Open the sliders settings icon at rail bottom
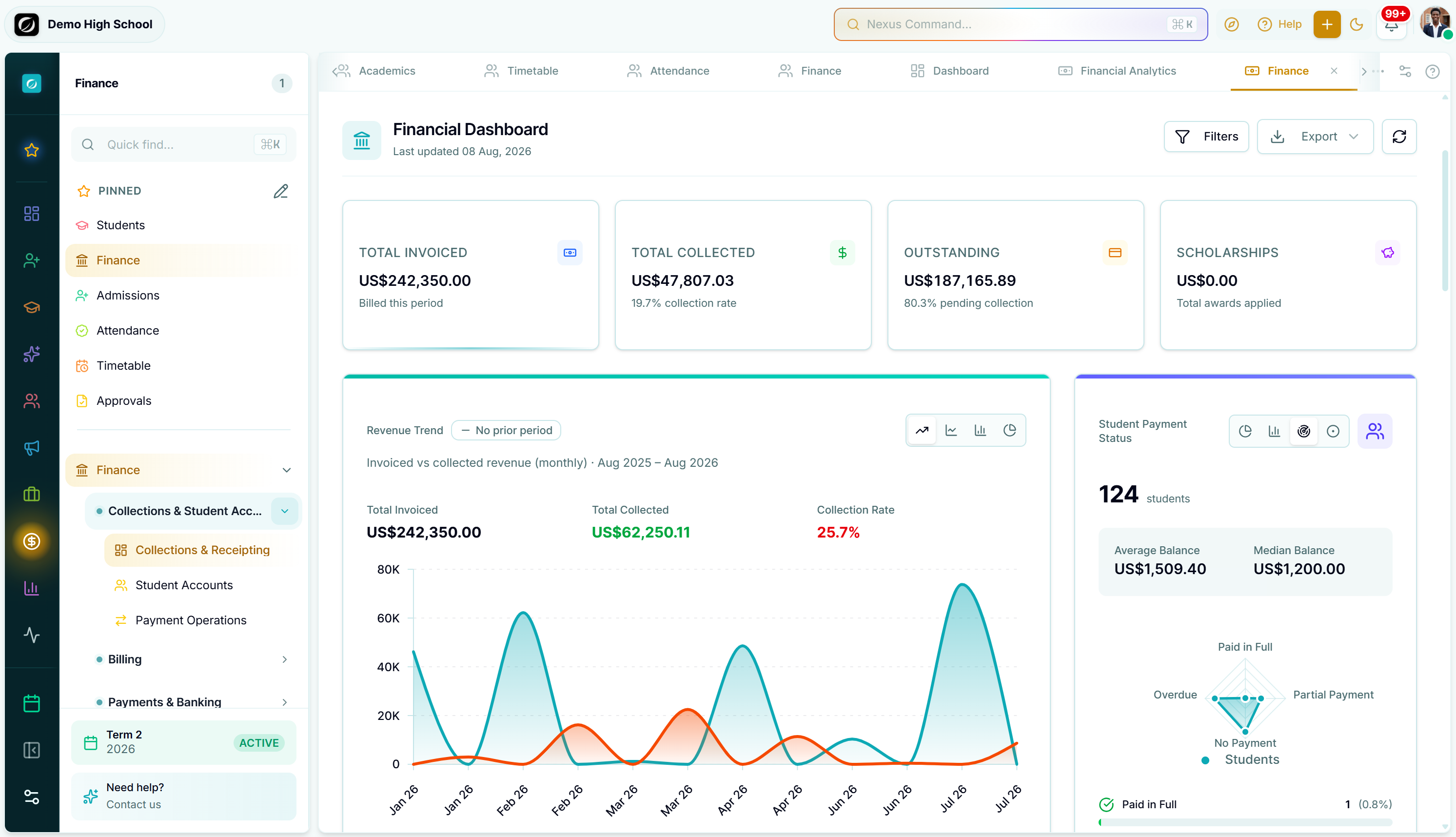The width and height of the screenshot is (1456, 837). tap(32, 797)
